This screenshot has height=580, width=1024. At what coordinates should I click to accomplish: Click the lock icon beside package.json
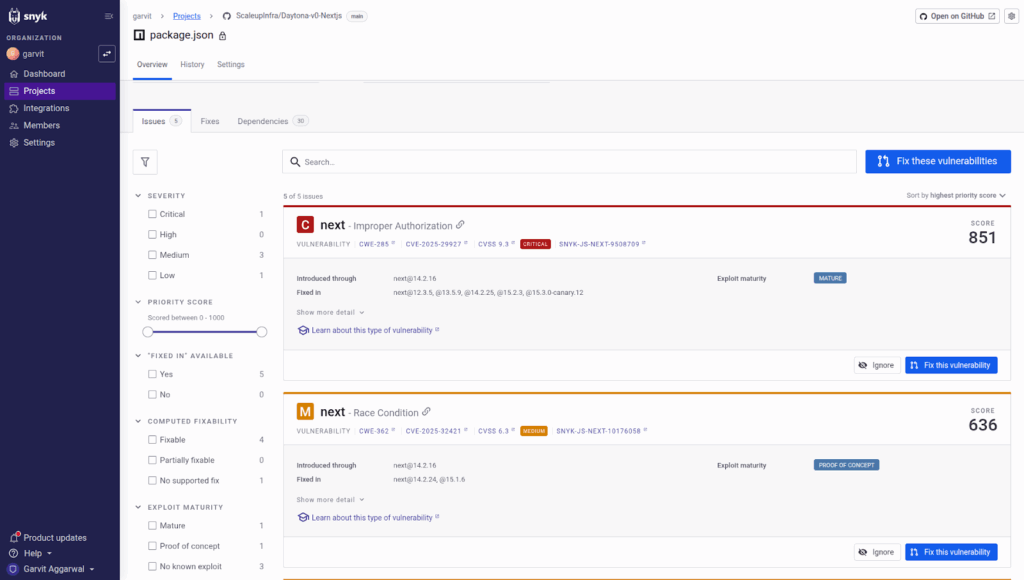222,36
